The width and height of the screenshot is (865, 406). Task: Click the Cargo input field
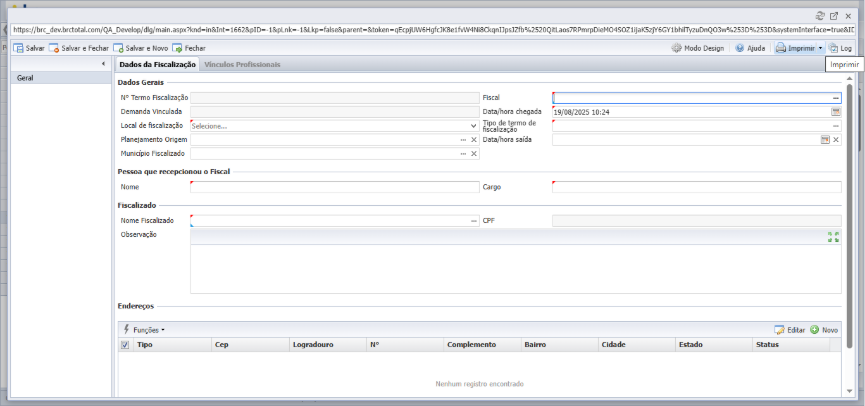click(x=697, y=187)
